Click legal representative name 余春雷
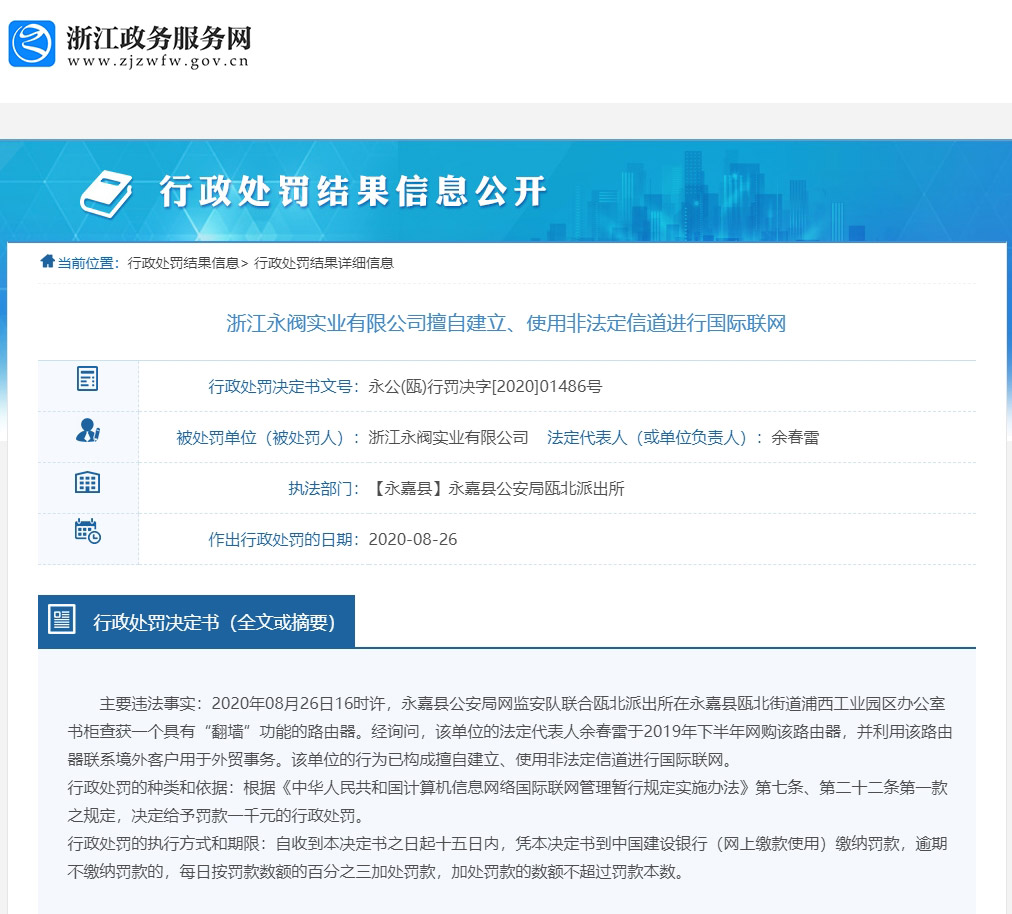Viewport: 1012px width, 914px height. [x=795, y=437]
